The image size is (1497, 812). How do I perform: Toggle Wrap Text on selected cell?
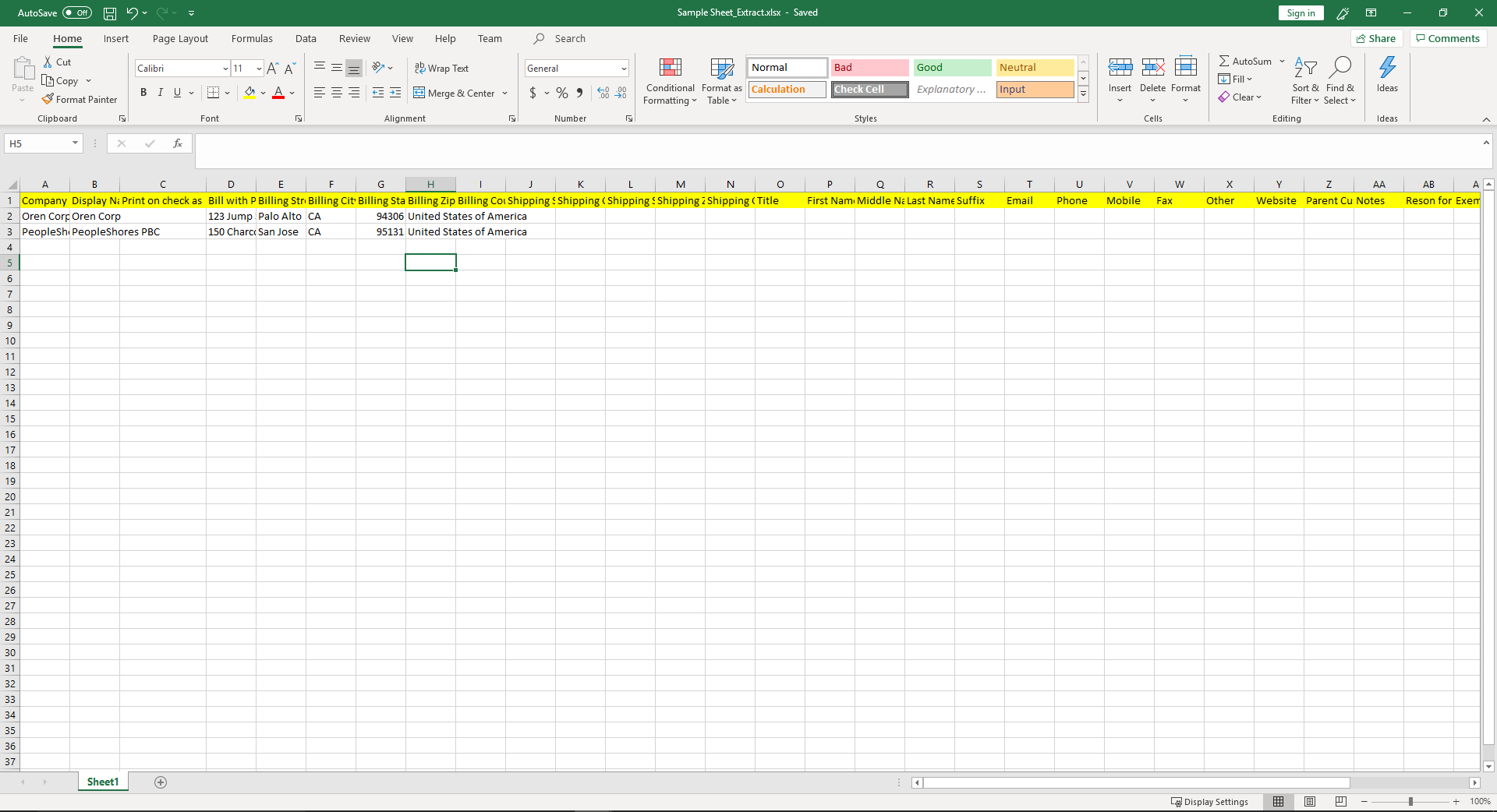point(441,69)
